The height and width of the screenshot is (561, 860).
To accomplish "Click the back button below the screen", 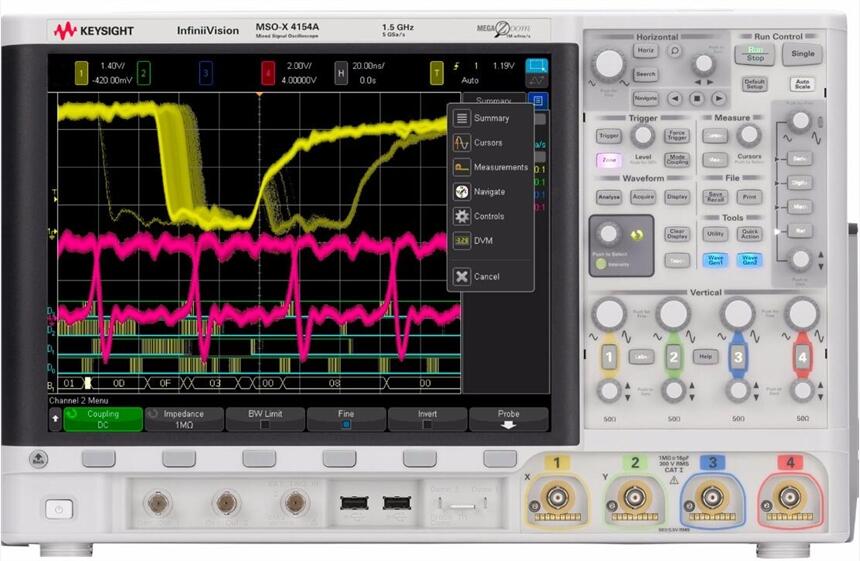I will tap(39, 459).
